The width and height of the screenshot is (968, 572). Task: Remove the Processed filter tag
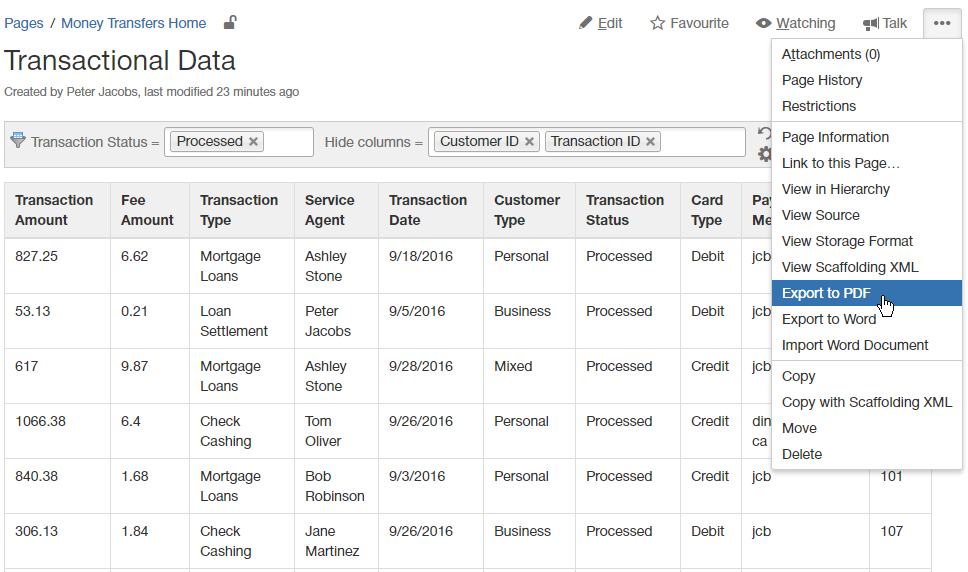tap(254, 142)
